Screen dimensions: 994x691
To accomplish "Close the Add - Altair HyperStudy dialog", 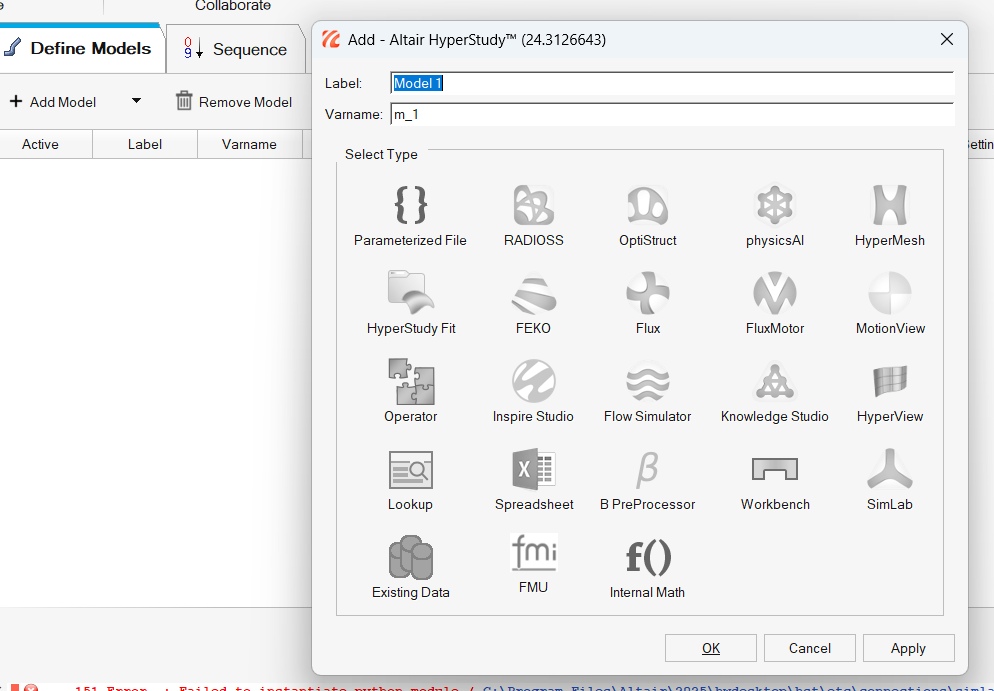I will pyautogui.click(x=947, y=39).
